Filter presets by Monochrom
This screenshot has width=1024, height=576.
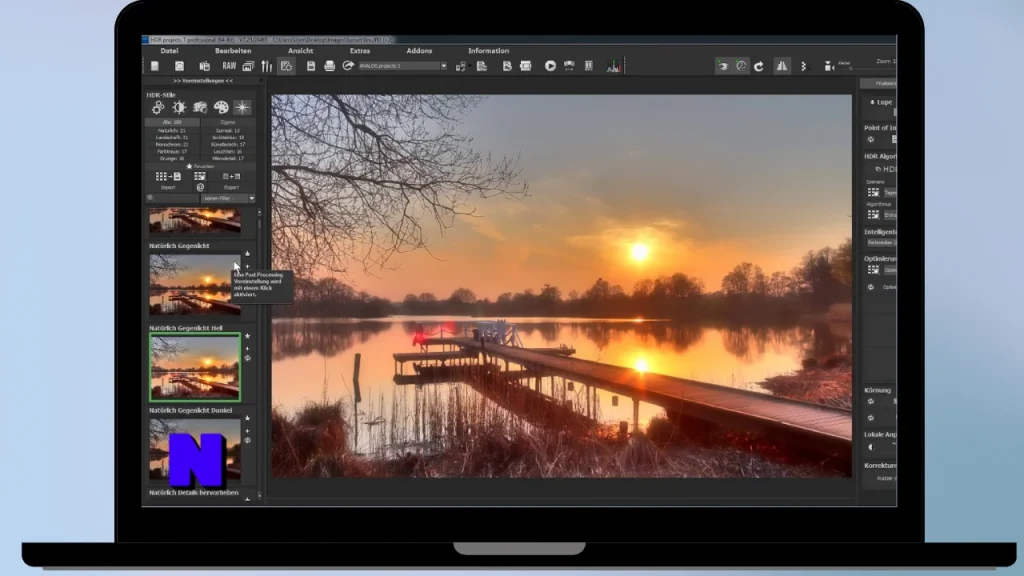(172, 144)
